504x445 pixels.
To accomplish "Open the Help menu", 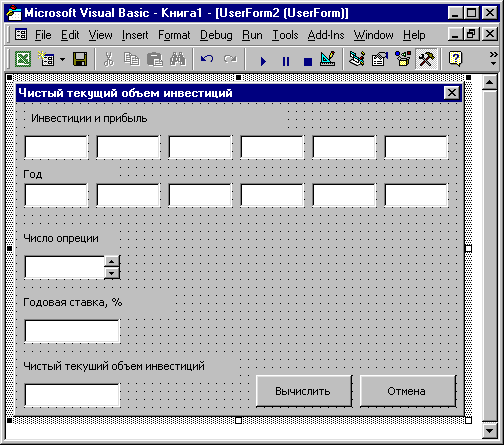I will [414, 35].
